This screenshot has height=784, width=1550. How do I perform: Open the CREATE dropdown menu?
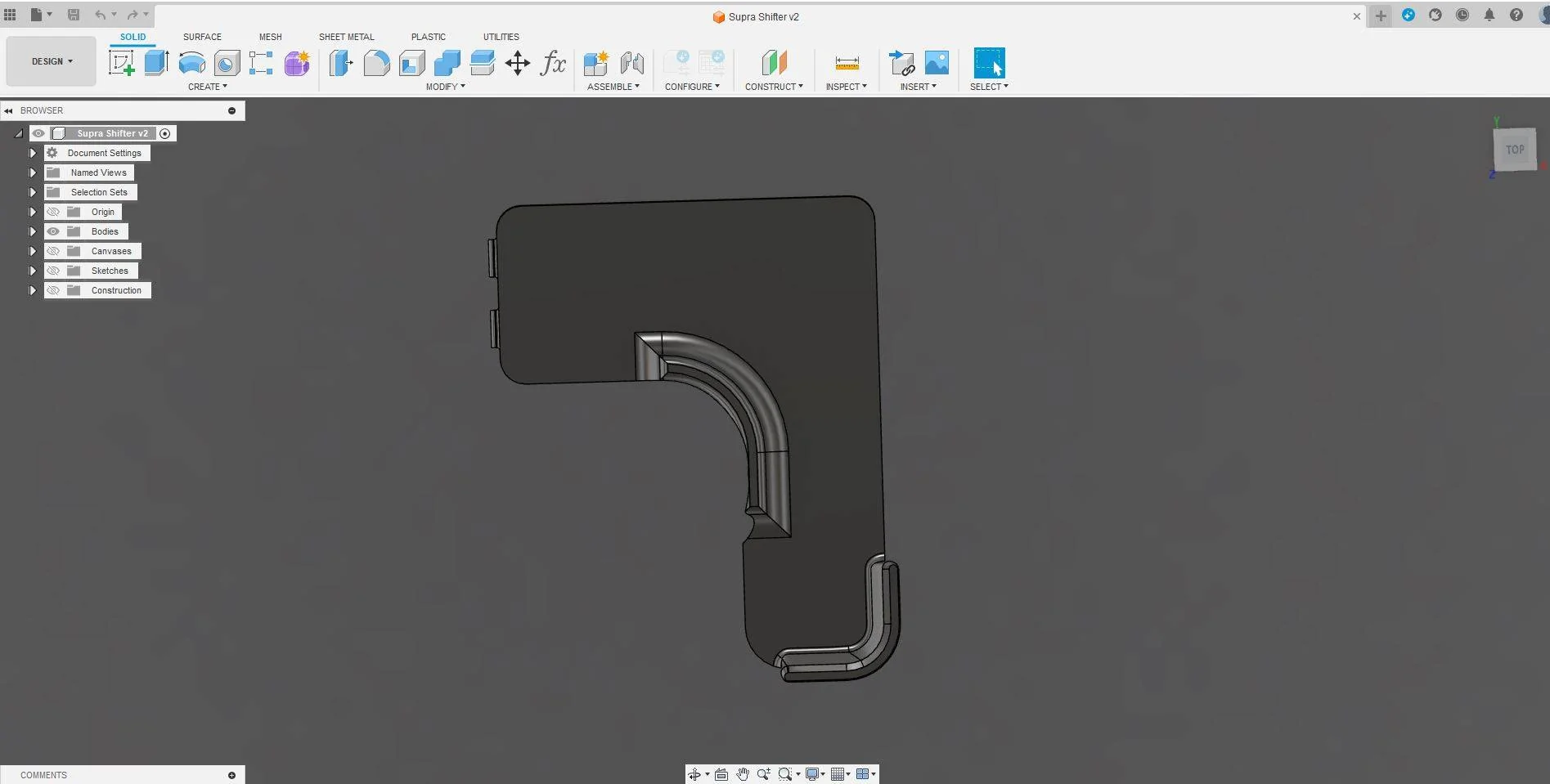coord(208,87)
